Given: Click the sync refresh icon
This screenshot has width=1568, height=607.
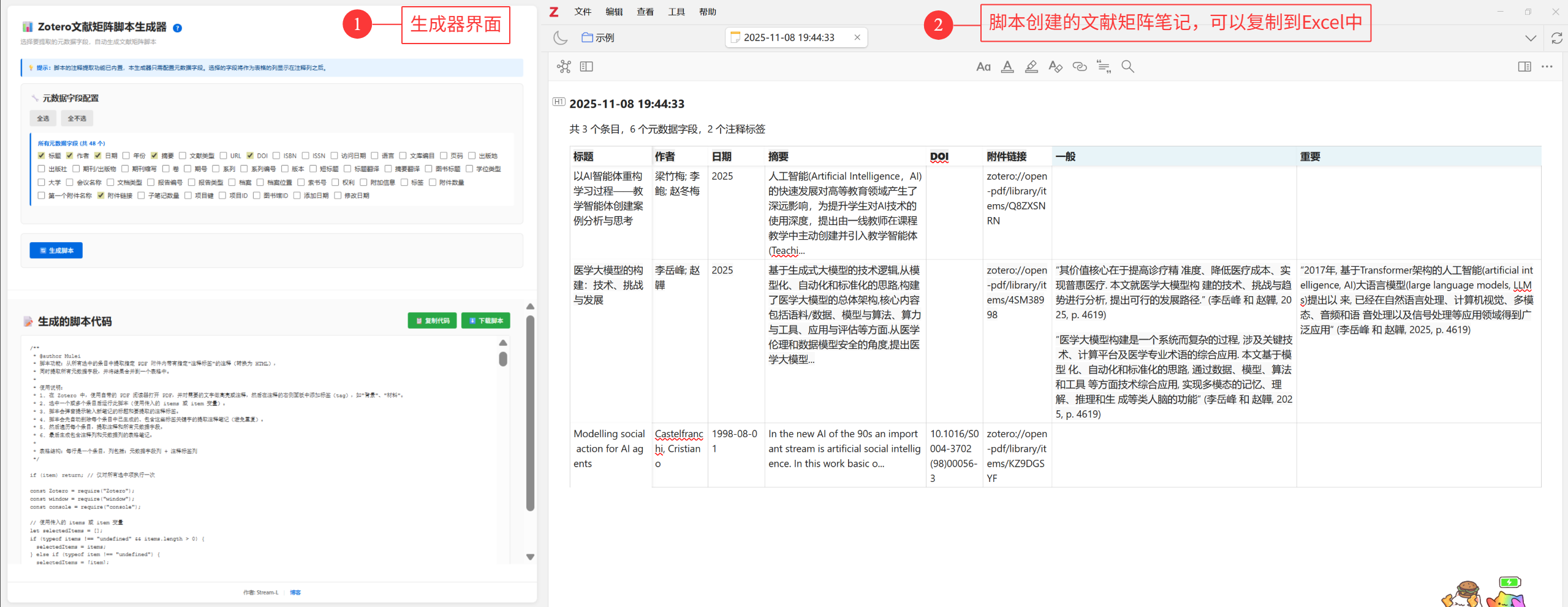Looking at the screenshot, I should point(1556,38).
